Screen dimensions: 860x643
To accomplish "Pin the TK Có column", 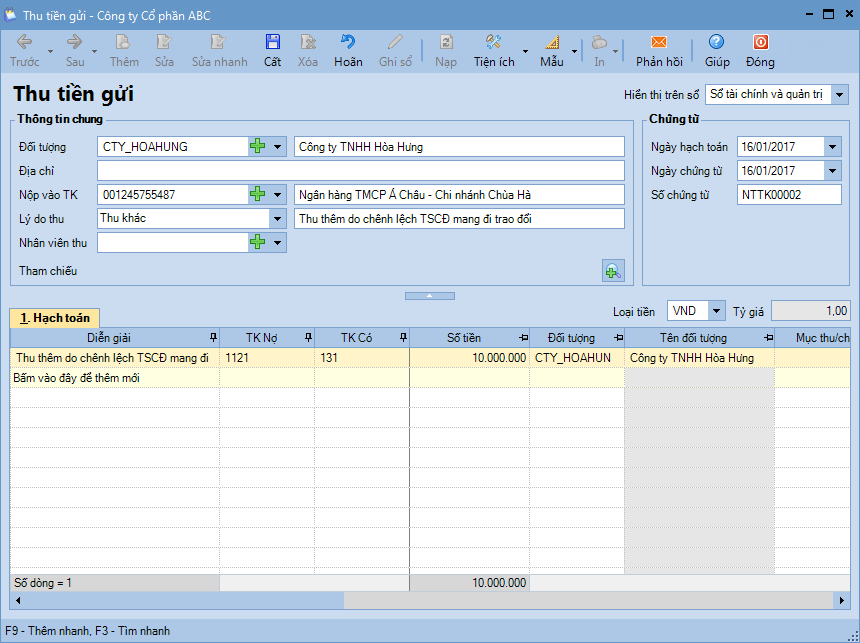I will tap(402, 338).
